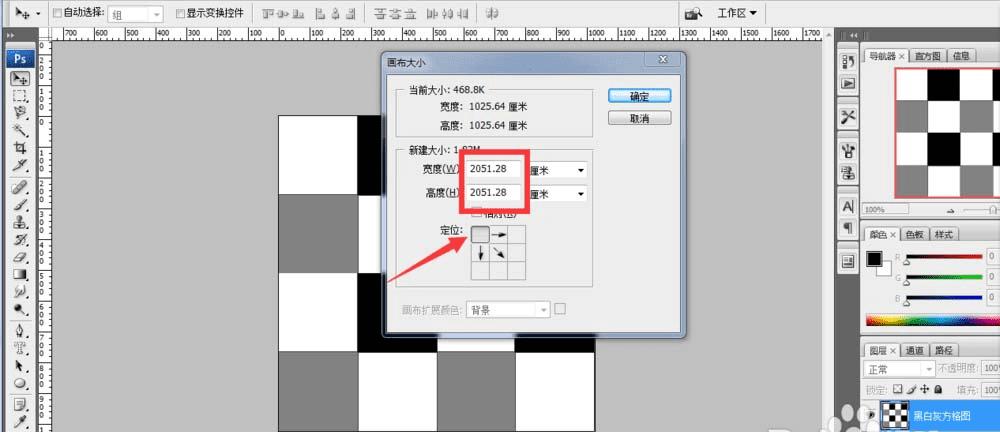Screen dimensions: 1000x432
Task: Select the Ellipse shape tool
Action: click(20, 383)
